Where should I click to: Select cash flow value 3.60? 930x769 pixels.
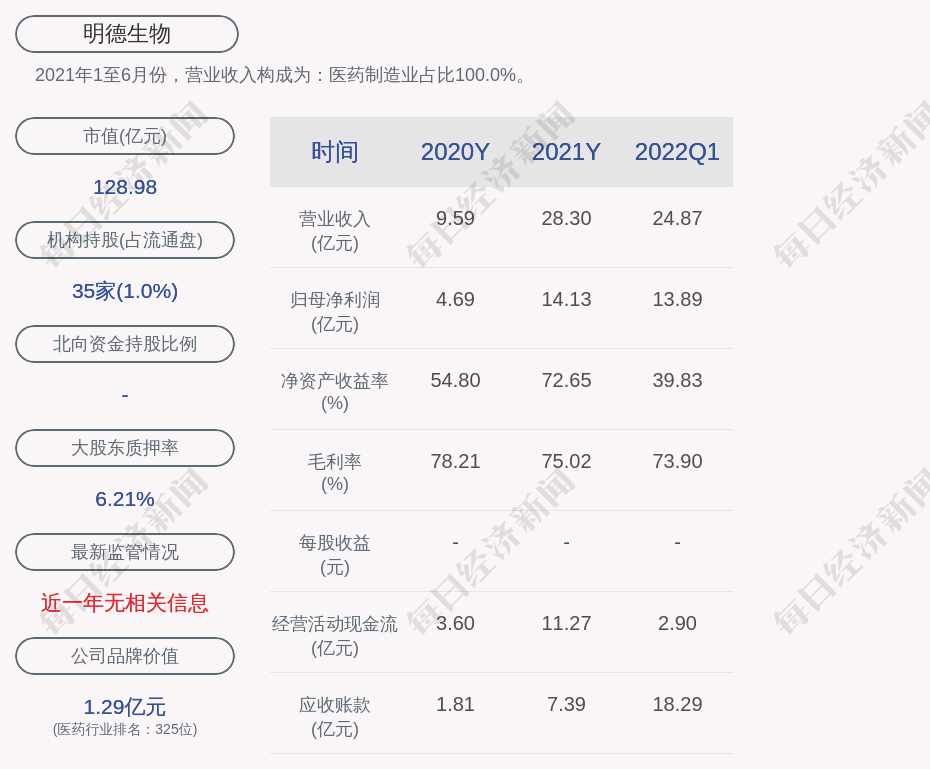click(x=456, y=623)
